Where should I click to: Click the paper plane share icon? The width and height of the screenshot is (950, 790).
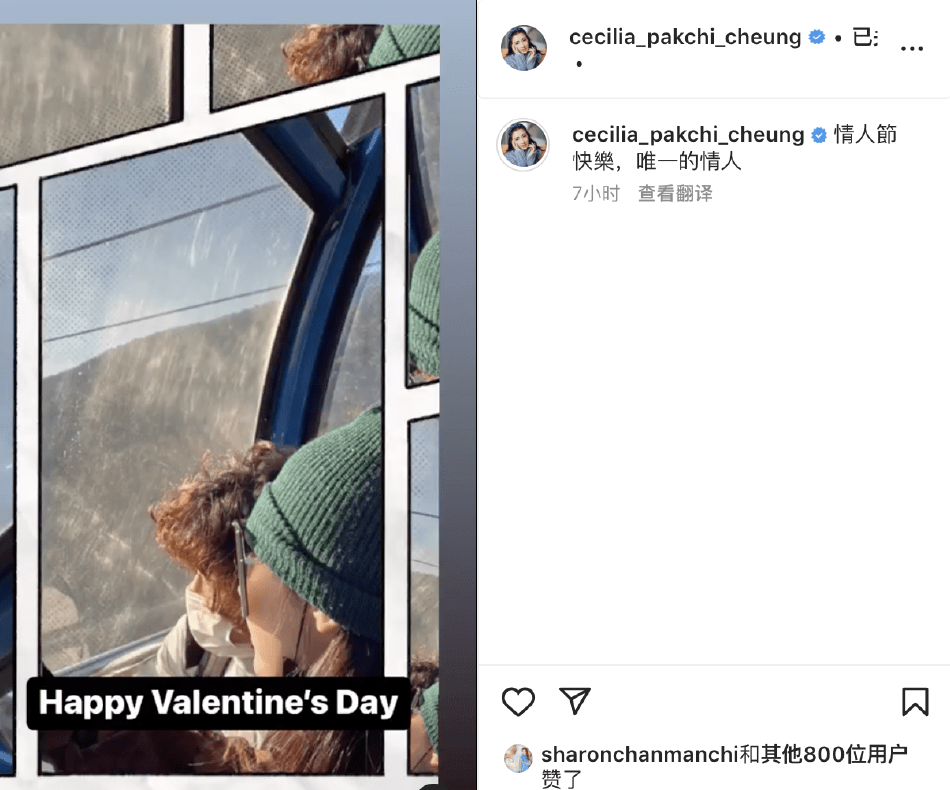tap(575, 701)
